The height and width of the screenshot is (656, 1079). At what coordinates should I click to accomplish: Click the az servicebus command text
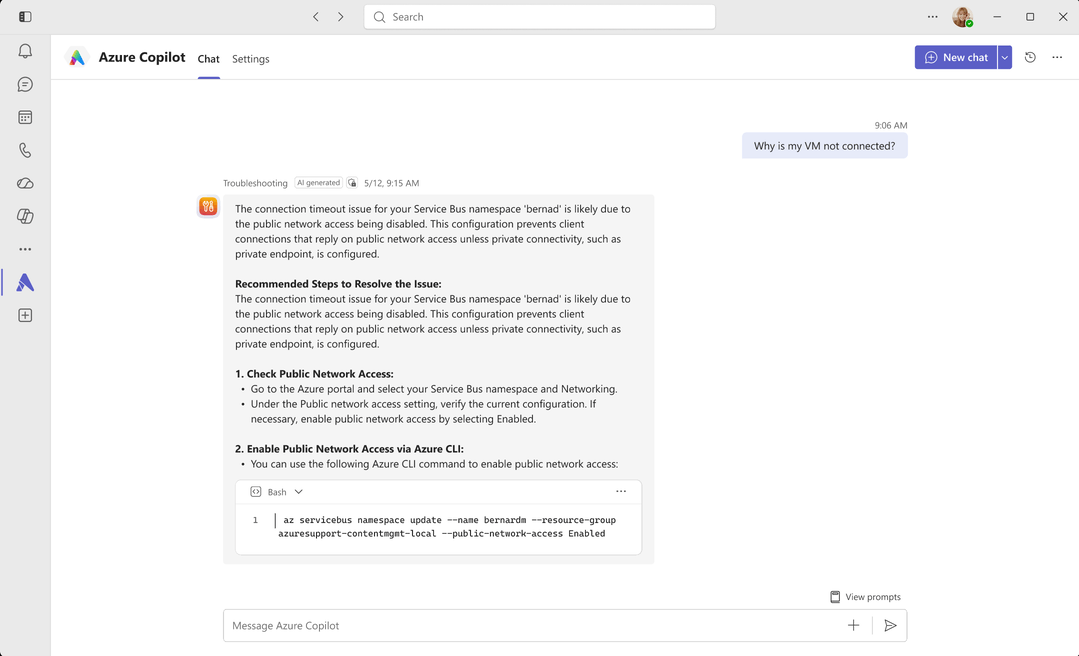[x=447, y=527]
